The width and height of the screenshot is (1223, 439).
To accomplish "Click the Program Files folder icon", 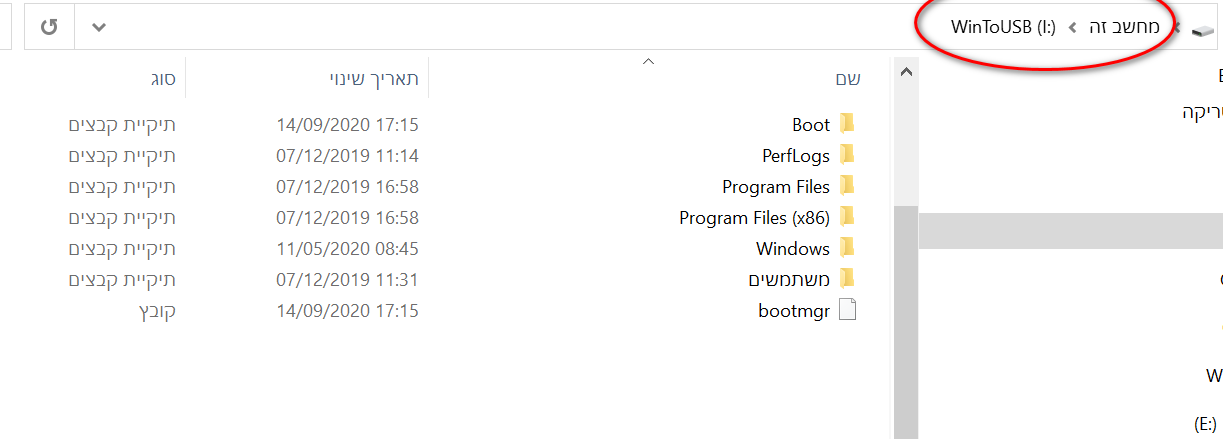I will click(x=847, y=186).
